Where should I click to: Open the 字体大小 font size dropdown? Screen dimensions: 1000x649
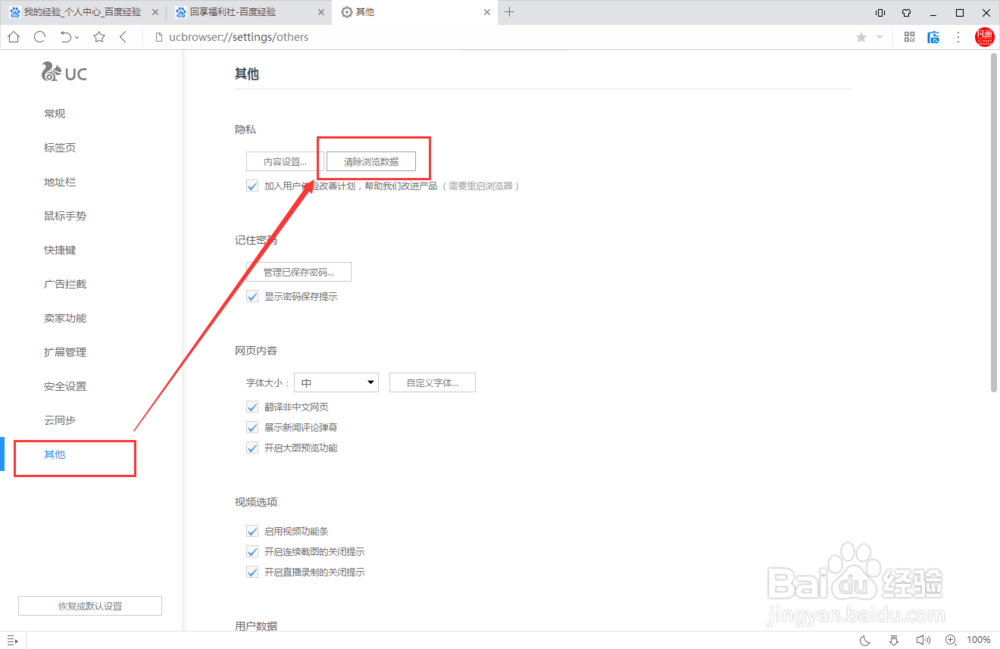click(x=336, y=382)
